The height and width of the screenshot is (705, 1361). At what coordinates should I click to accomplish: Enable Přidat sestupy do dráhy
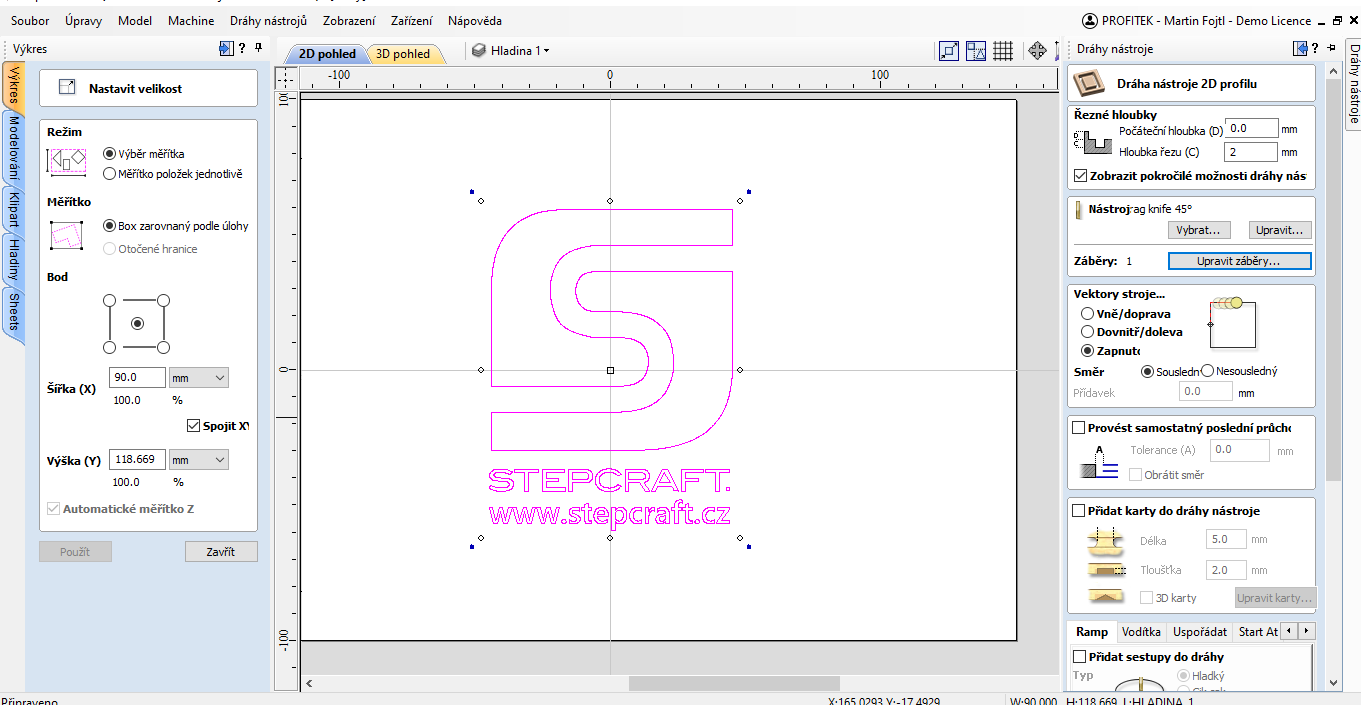[x=1079, y=657]
